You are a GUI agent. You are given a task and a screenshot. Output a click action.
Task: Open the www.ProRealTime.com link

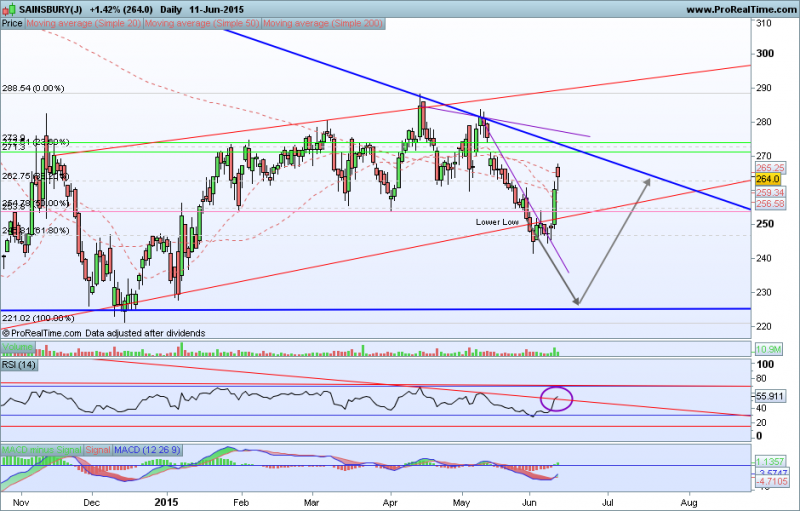point(737,8)
